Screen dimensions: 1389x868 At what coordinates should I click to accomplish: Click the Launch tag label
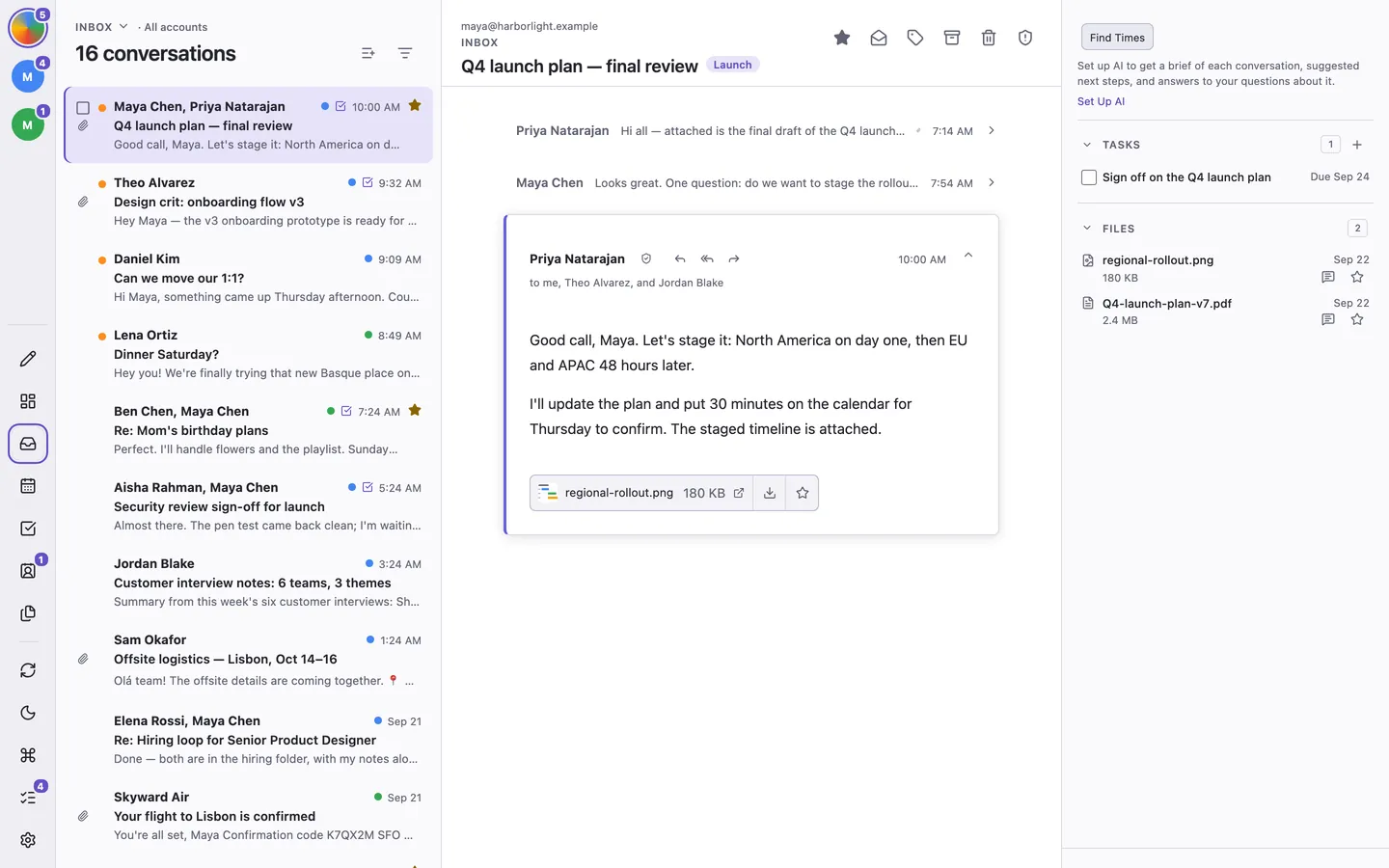point(732,65)
